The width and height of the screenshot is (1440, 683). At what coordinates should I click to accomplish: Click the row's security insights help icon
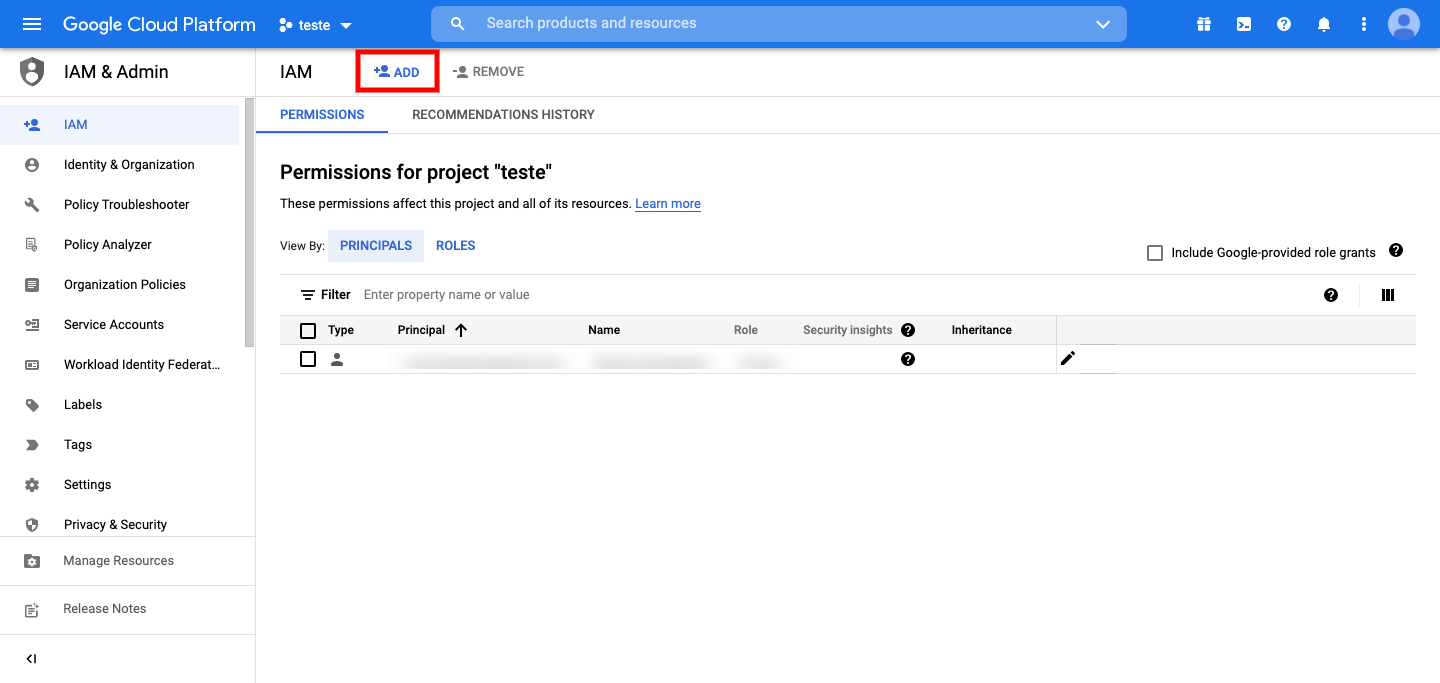coord(908,359)
